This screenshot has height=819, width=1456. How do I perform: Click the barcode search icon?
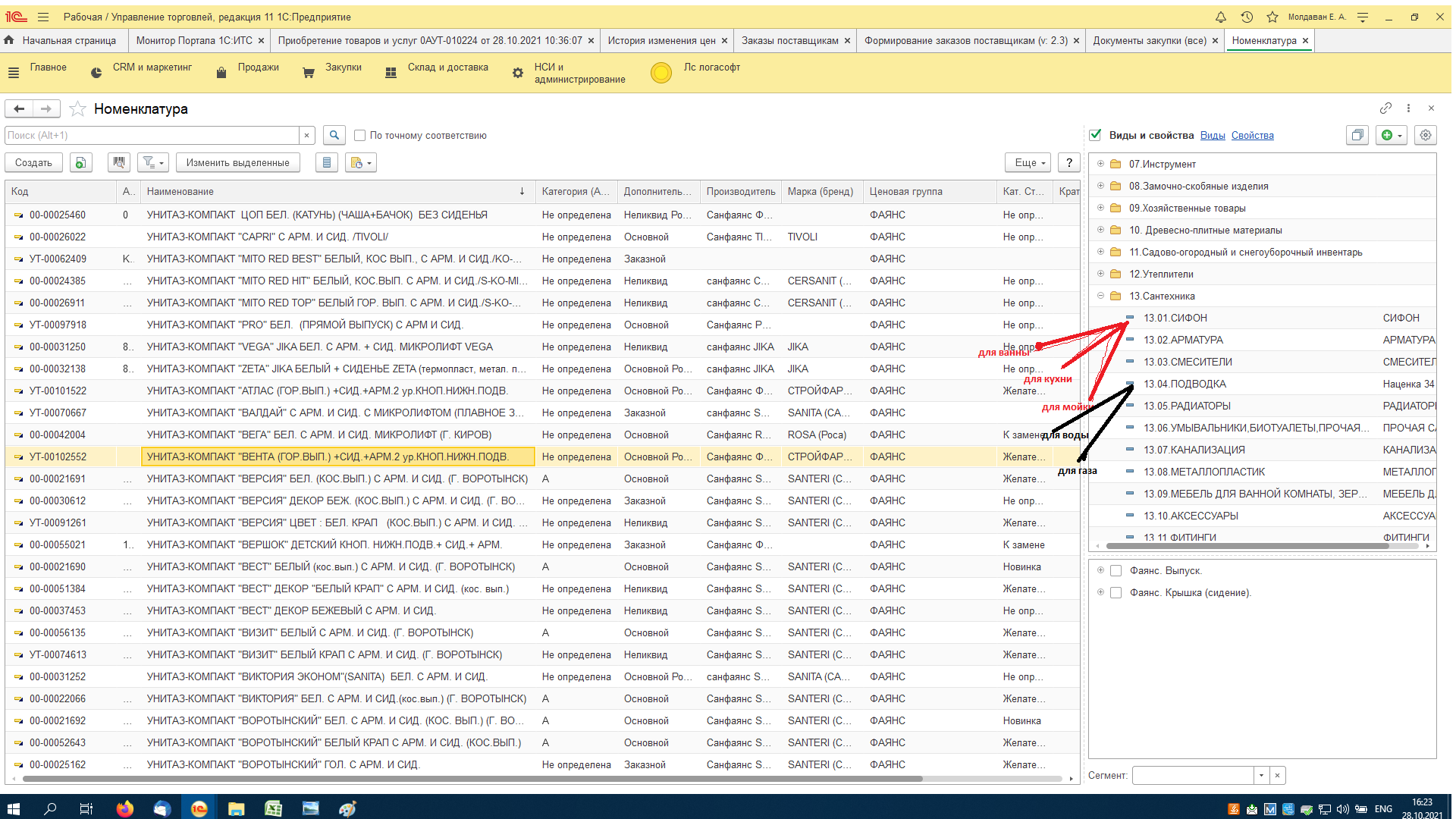pyautogui.click(x=118, y=162)
